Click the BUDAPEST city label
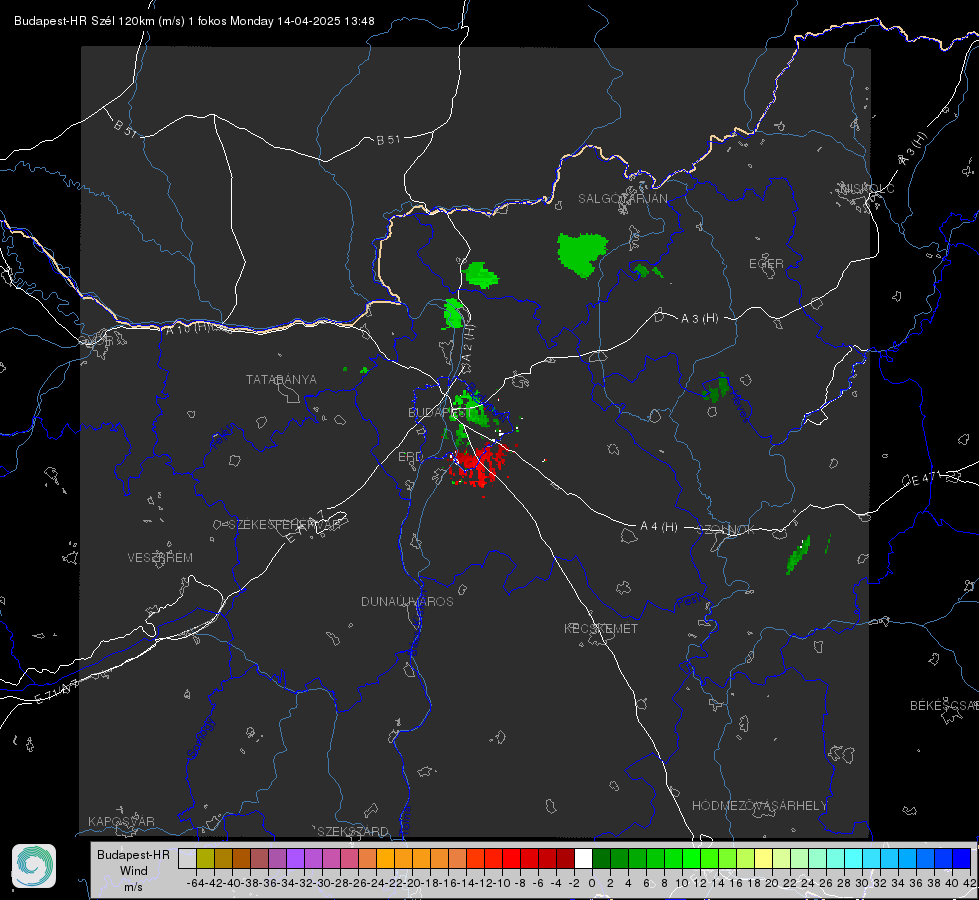Viewport: 979px width, 900px height. 438,413
